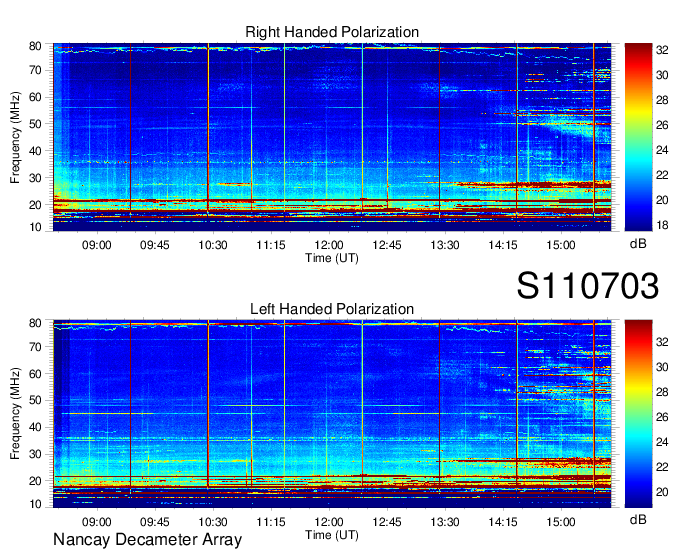Screen dimensions: 680x552
Task: Click dB unit label of Left Handed color bar
Action: pos(638,519)
